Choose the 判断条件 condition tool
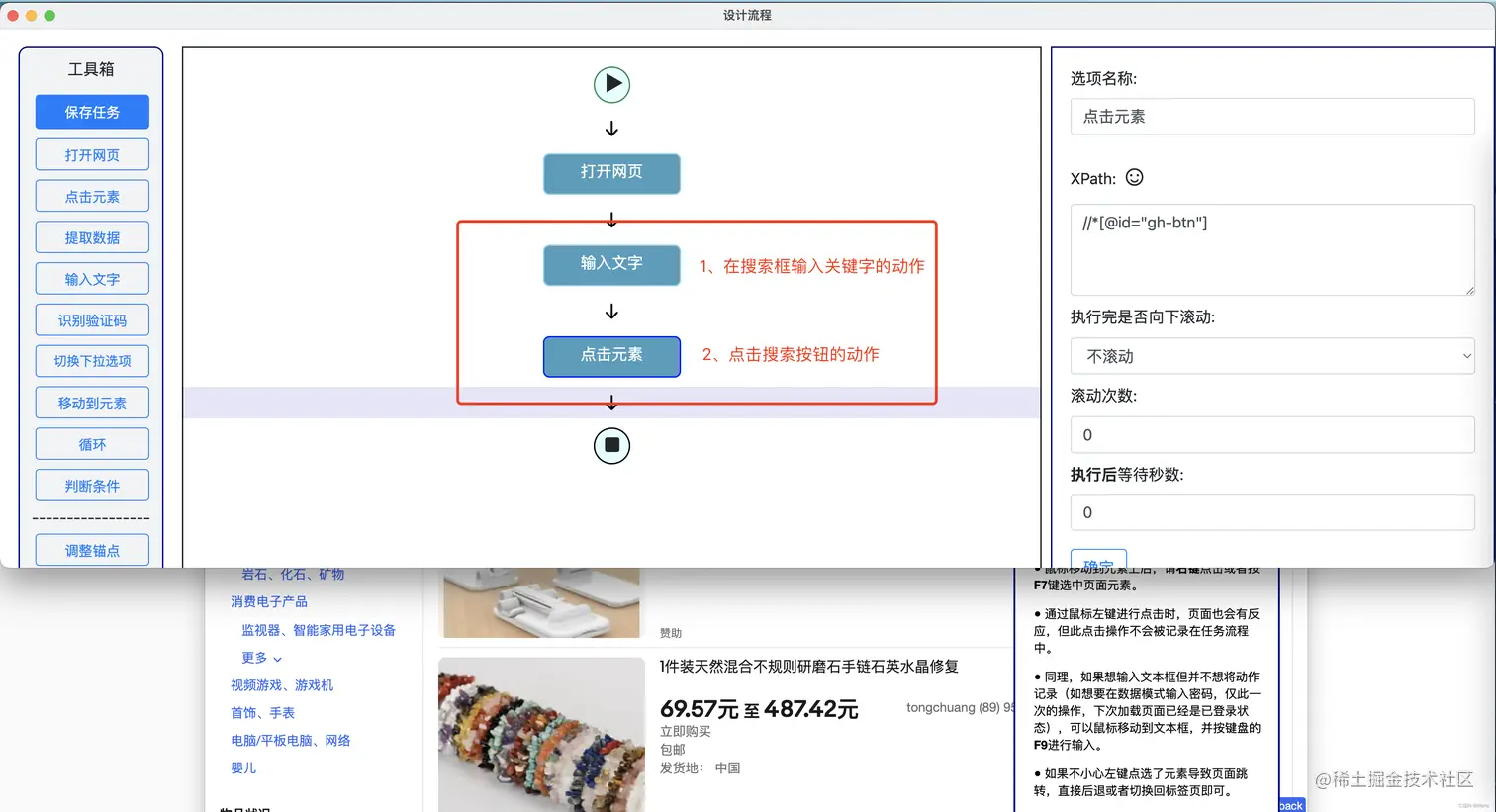Viewport: 1496px width, 812px height. (91, 485)
